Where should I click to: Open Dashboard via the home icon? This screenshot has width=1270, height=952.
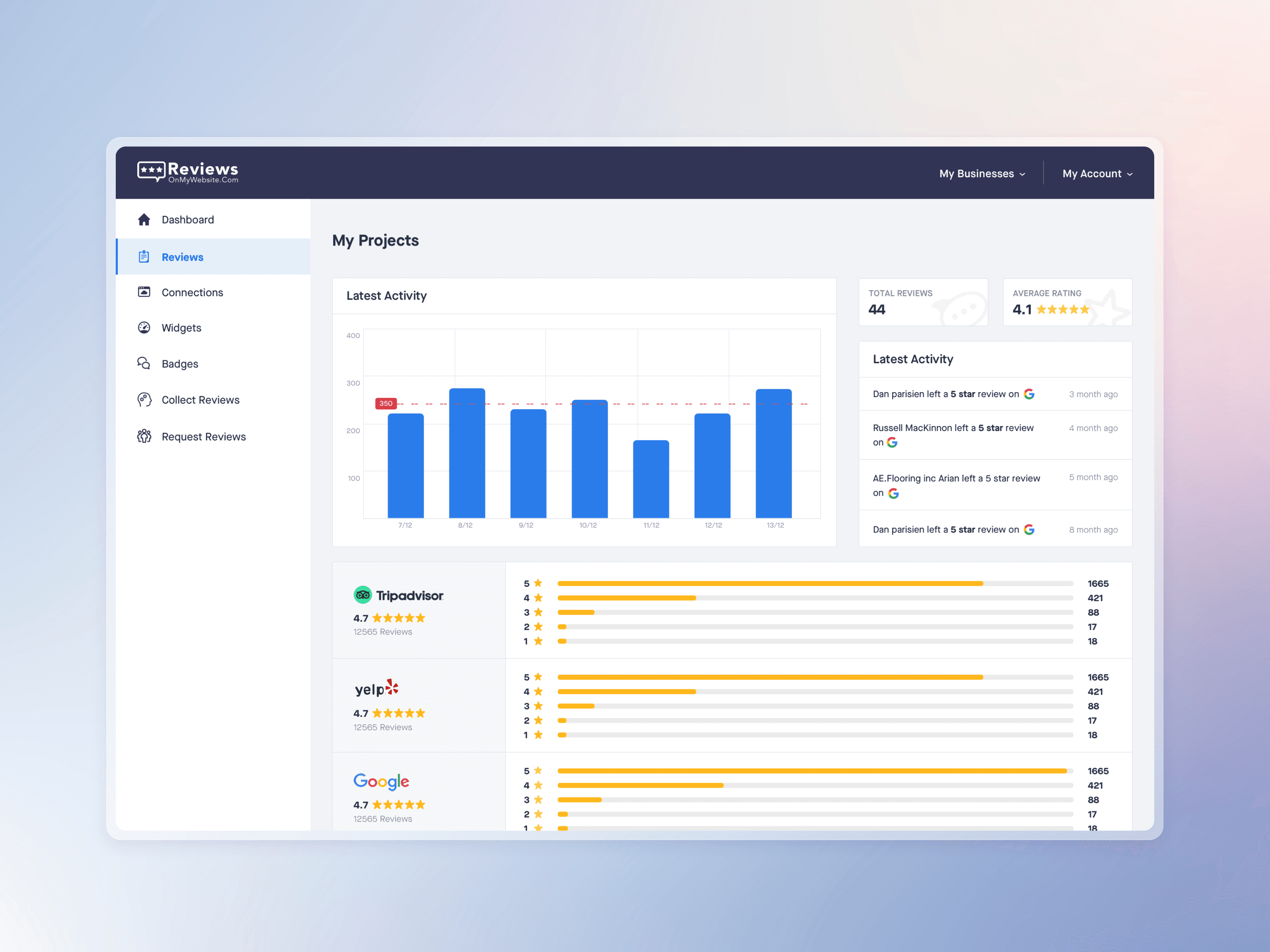(144, 219)
